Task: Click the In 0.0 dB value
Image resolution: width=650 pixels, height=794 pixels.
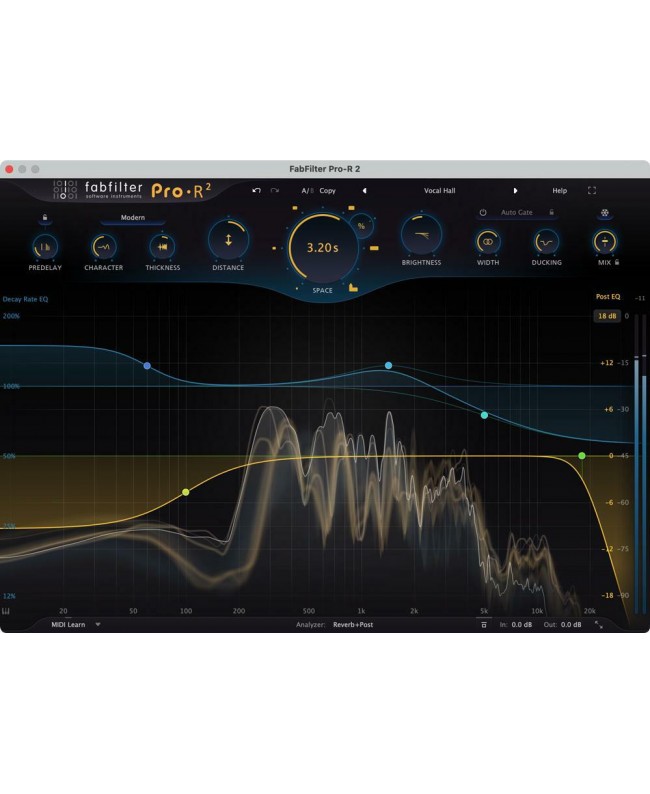Action: click(521, 624)
